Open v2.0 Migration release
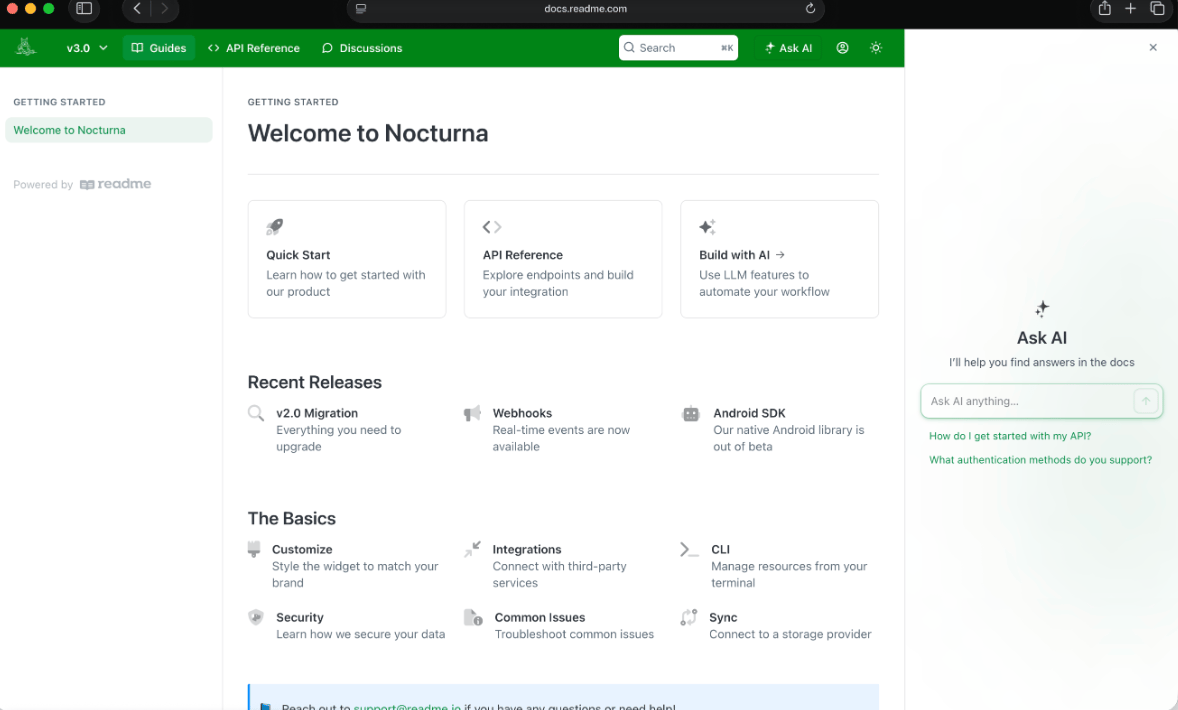Image resolution: width=1178 pixels, height=710 pixels. tap(316, 413)
